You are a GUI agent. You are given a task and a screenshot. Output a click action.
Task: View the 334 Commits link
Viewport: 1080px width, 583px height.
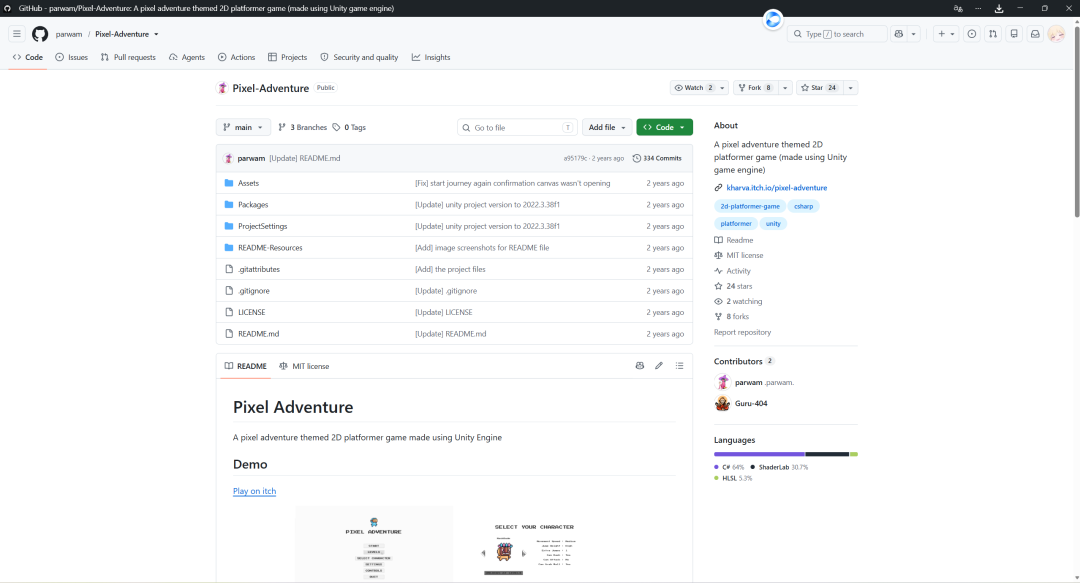657,158
